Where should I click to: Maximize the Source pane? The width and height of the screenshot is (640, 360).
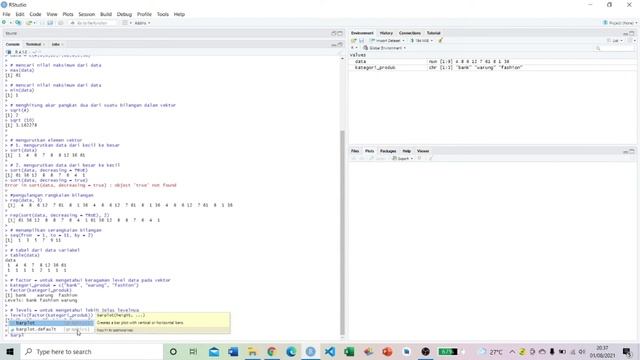[340, 33]
